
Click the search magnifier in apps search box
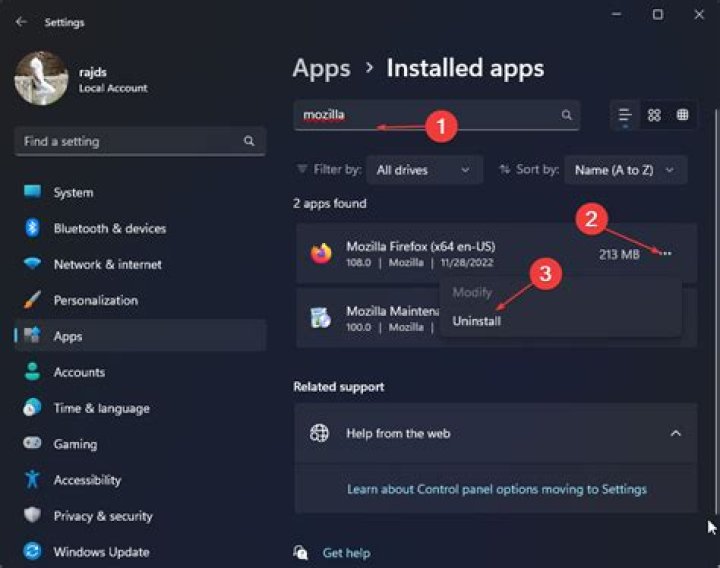pyautogui.click(x=567, y=115)
